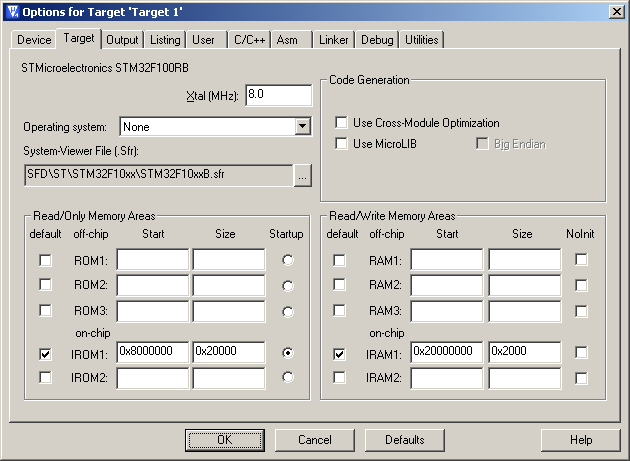
Task: Uncheck the IRAM1 default checkbox
Action: (x=340, y=354)
